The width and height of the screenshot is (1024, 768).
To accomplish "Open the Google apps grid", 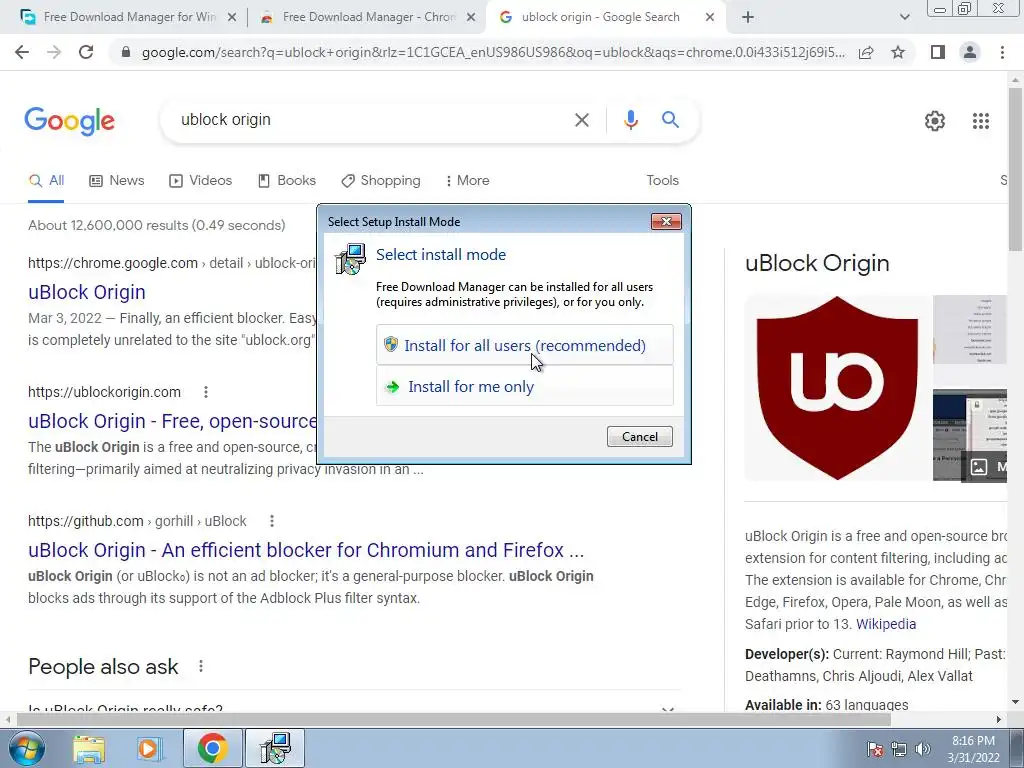I will (x=980, y=121).
